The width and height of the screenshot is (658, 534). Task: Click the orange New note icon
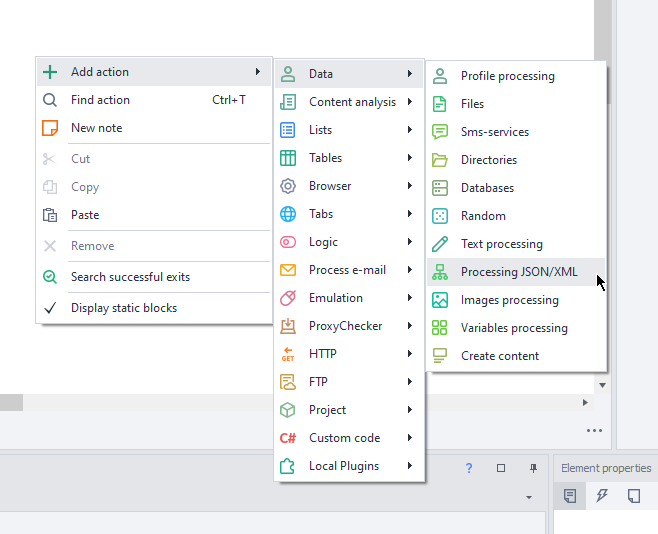tap(50, 128)
